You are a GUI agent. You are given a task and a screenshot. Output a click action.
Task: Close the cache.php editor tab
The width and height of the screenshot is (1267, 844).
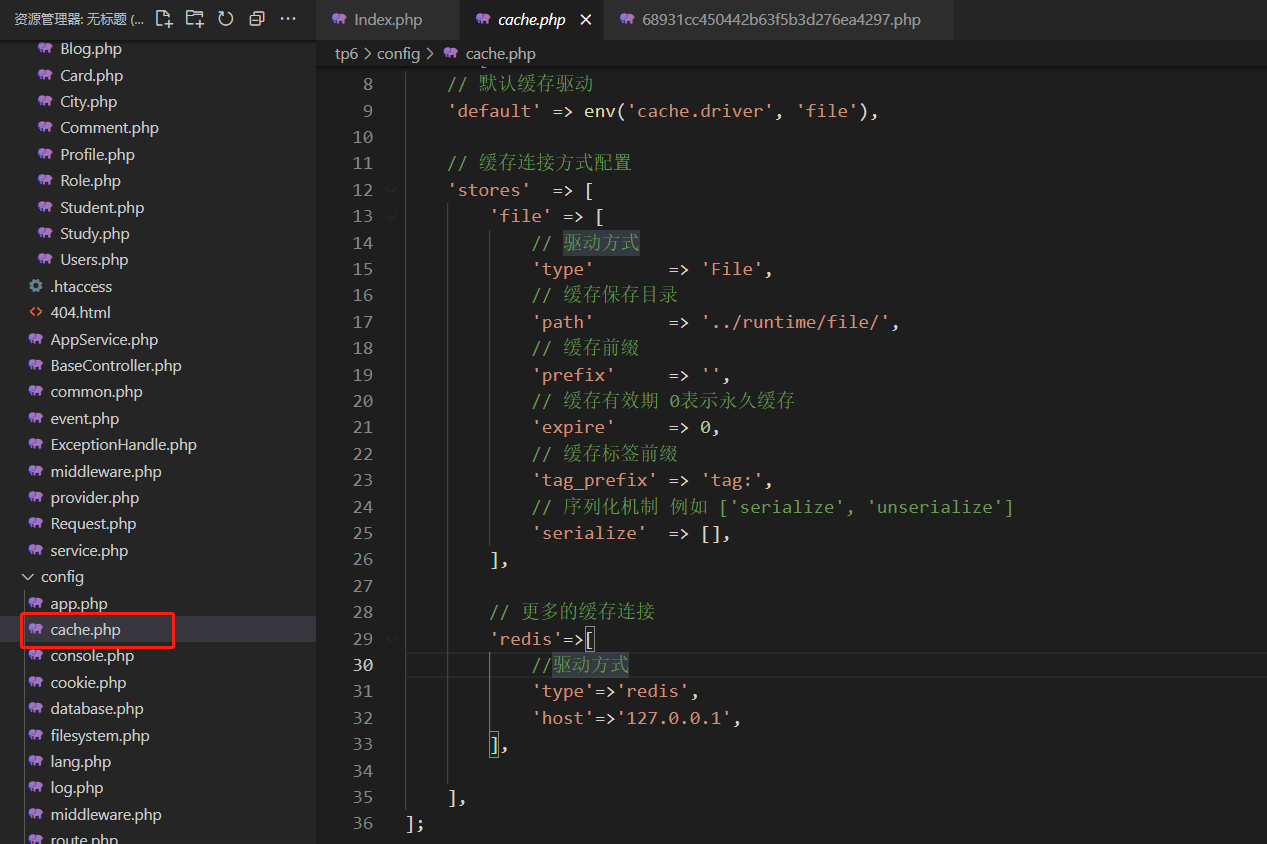click(586, 20)
